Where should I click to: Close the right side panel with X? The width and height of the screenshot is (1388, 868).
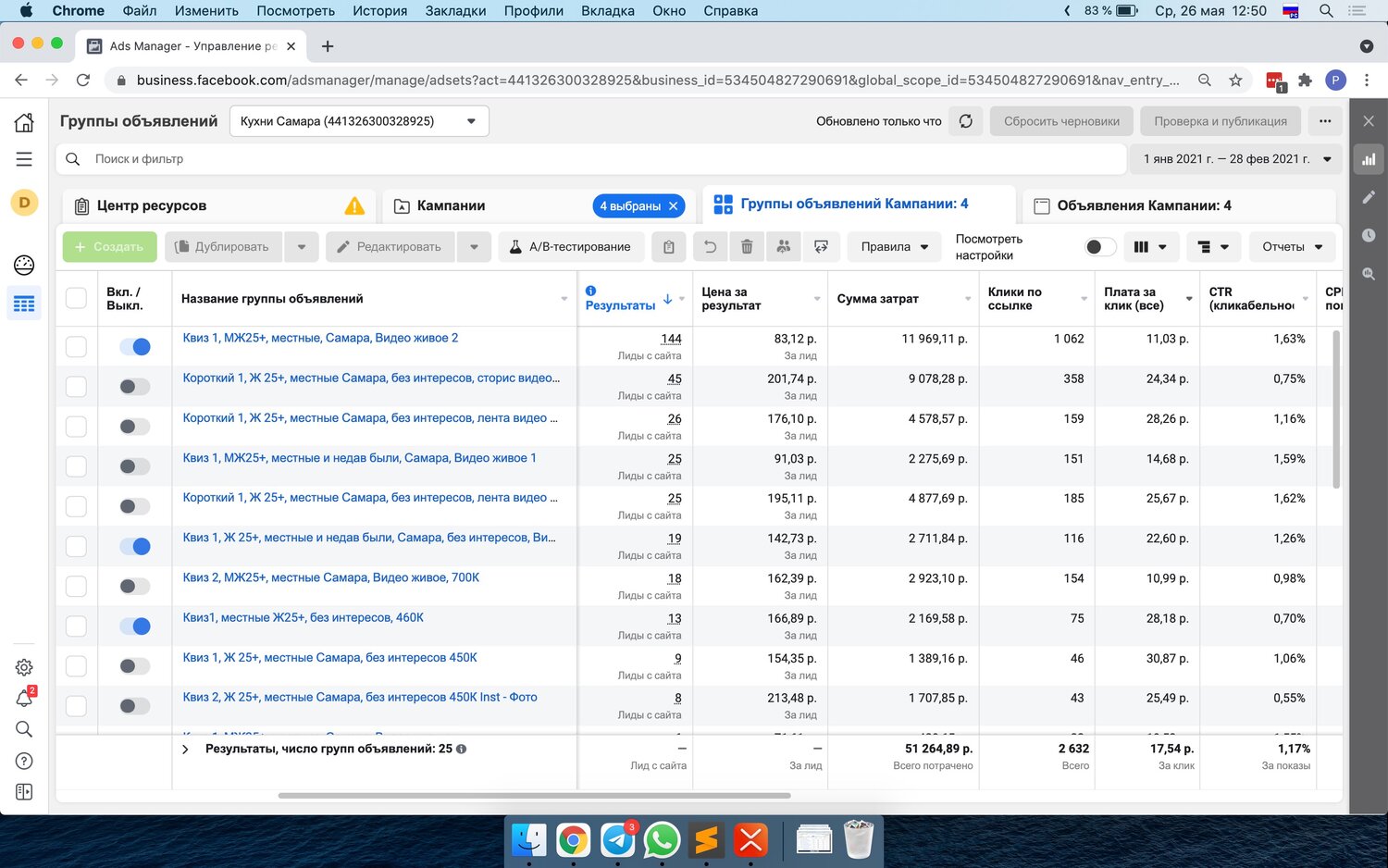coord(1369,121)
